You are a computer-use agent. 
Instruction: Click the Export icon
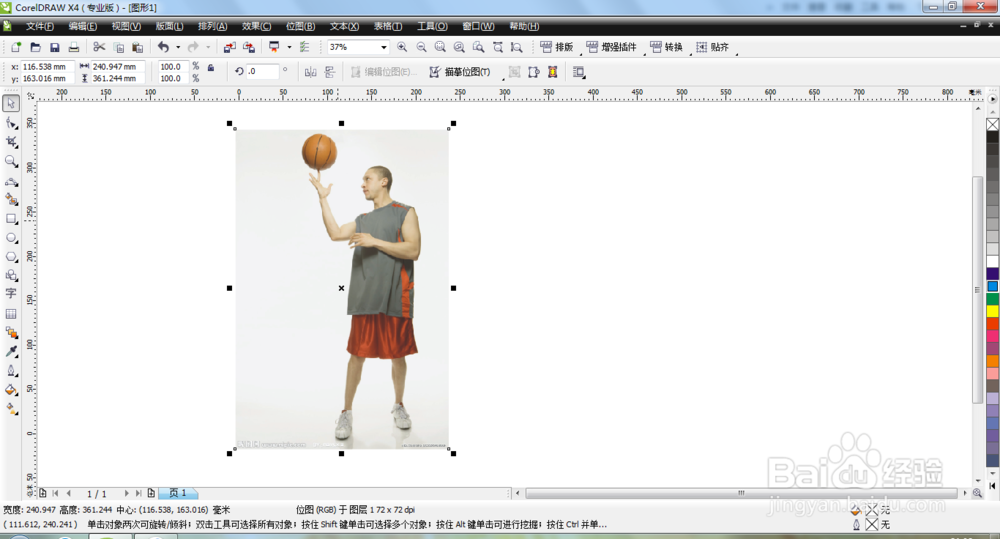pyautogui.click(x=249, y=47)
